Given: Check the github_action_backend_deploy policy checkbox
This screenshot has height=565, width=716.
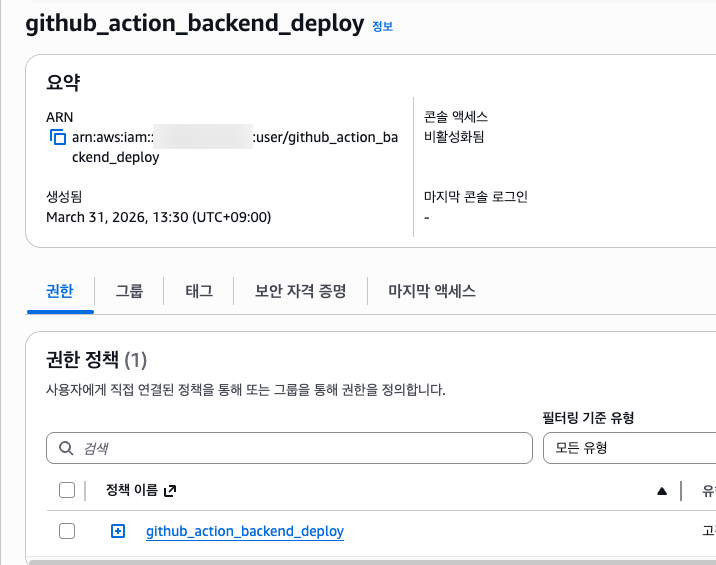Looking at the screenshot, I should (x=67, y=532).
